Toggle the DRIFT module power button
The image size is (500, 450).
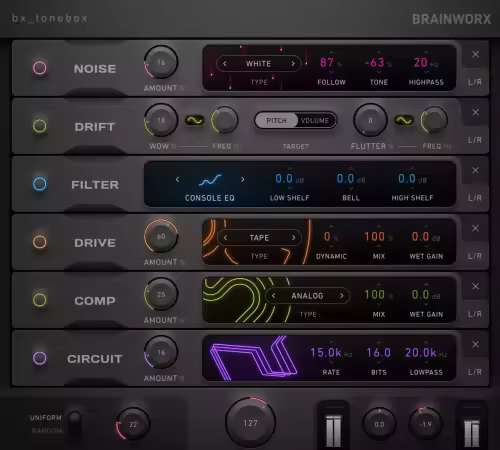pyautogui.click(x=40, y=126)
